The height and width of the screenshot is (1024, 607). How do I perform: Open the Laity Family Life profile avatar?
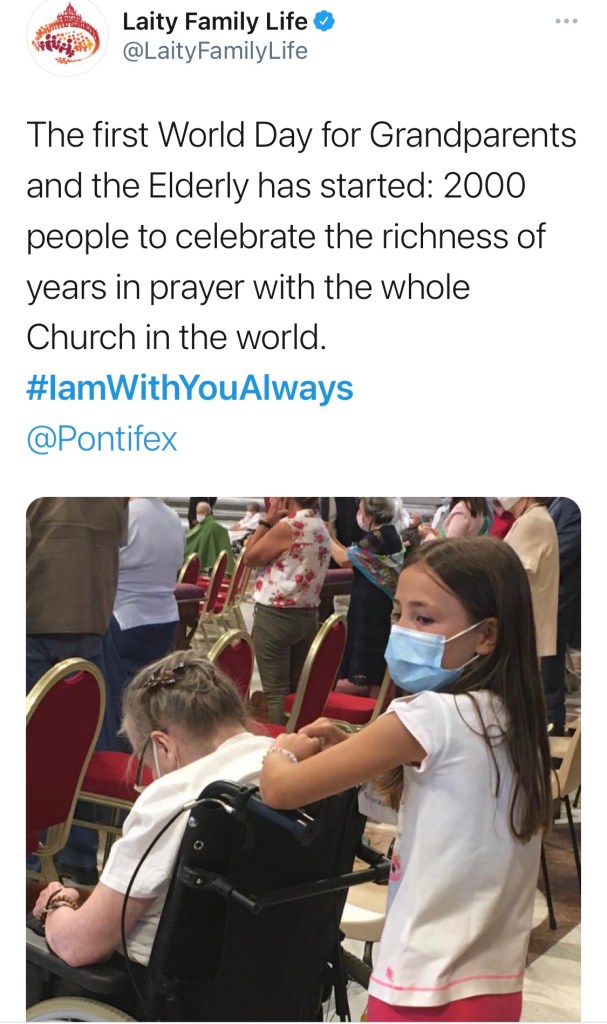click(66, 37)
